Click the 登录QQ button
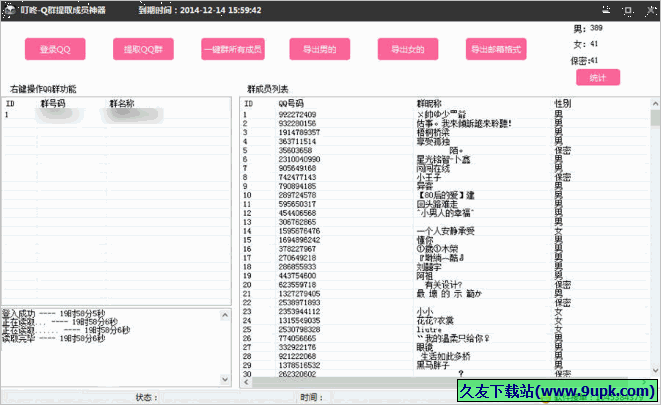Image resolution: width=661 pixels, height=405 pixels. point(55,49)
